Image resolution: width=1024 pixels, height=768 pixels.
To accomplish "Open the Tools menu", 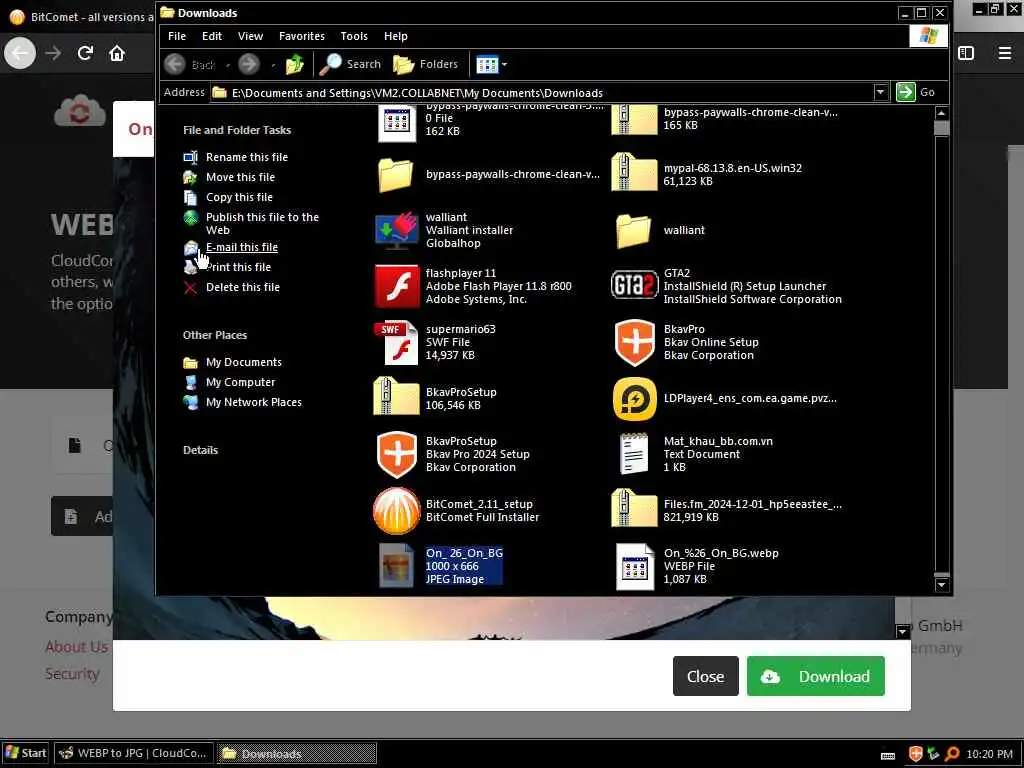I will click(x=354, y=36).
